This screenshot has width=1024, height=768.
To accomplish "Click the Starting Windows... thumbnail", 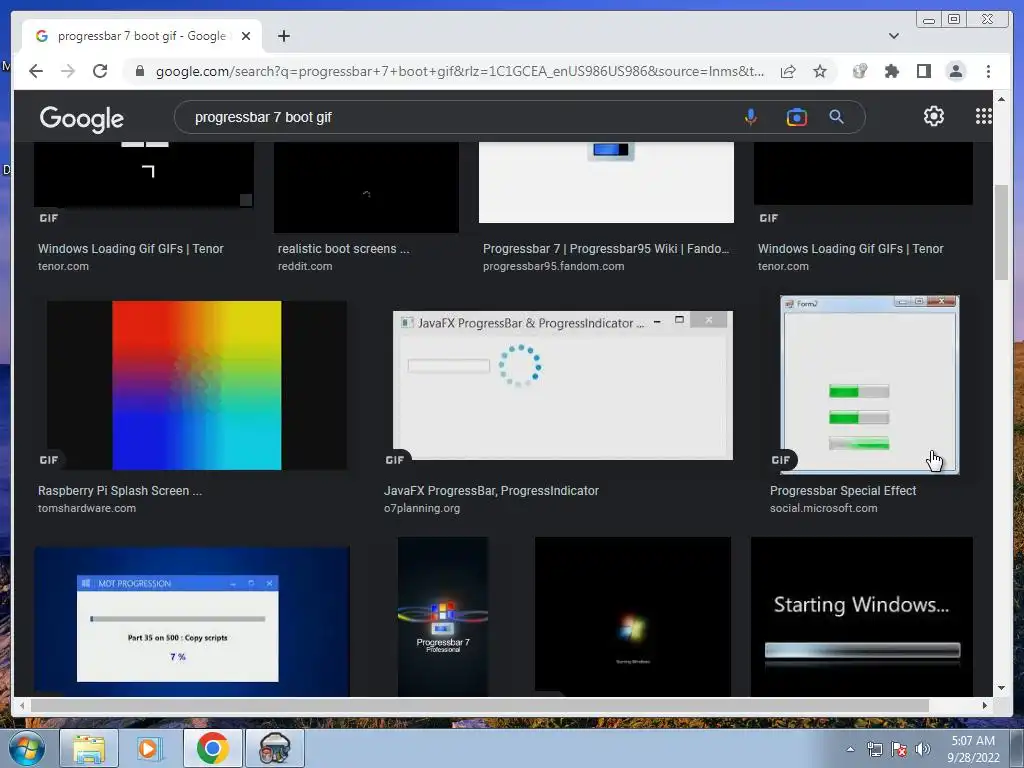I will [862, 616].
